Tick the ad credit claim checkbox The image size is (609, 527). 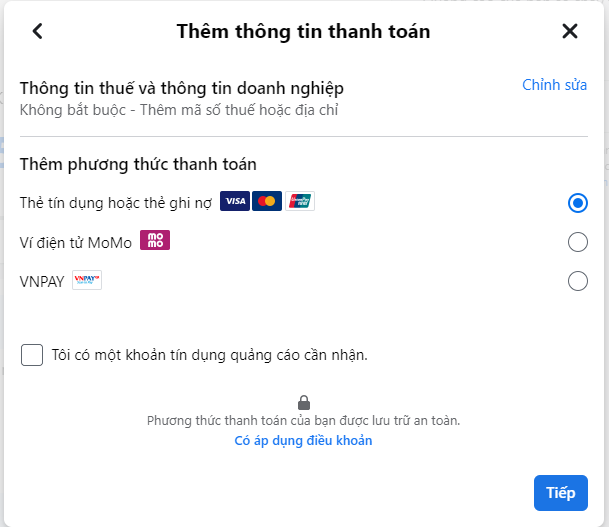click(x=32, y=355)
